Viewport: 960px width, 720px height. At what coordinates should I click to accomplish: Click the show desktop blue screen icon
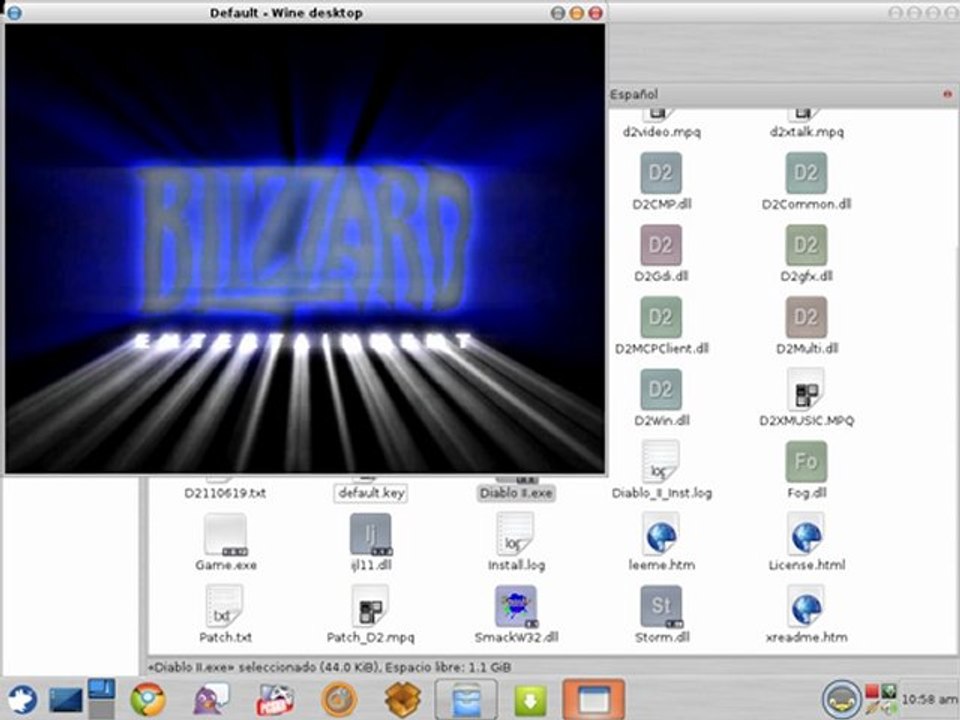pos(66,699)
